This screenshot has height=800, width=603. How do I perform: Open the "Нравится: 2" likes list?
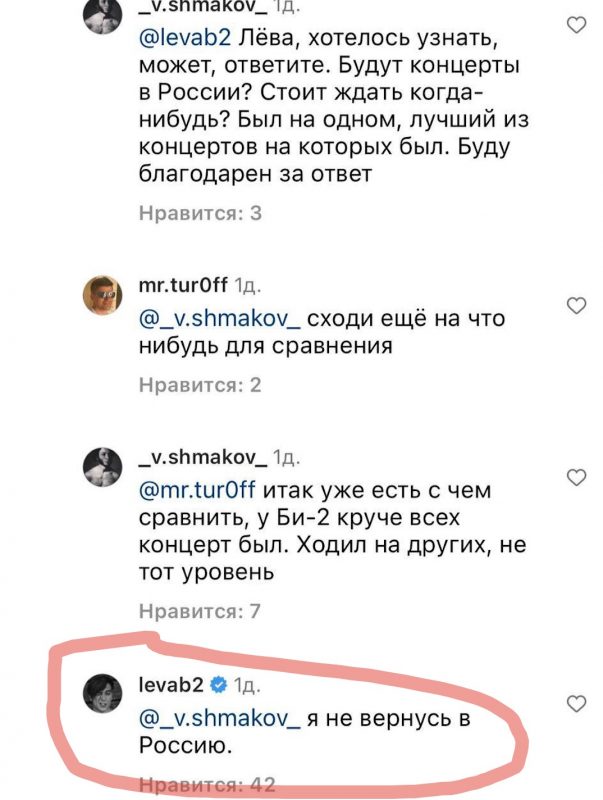pos(200,385)
